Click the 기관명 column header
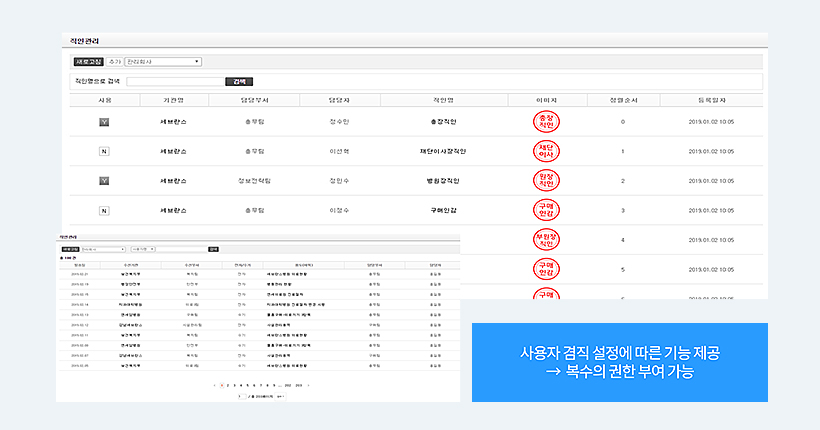The width and height of the screenshot is (820, 430). click(174, 100)
